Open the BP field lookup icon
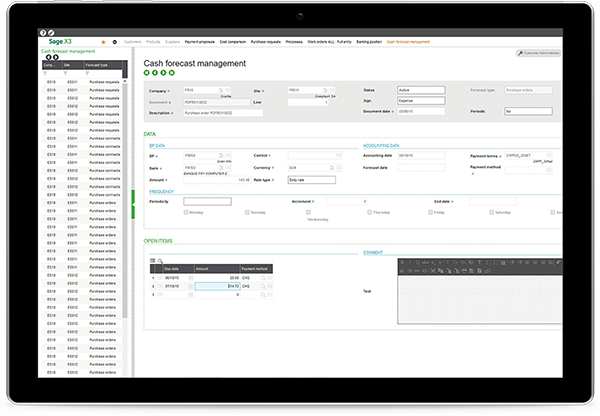Image resolution: width=600 pixels, height=416 pixels. pos(221,155)
